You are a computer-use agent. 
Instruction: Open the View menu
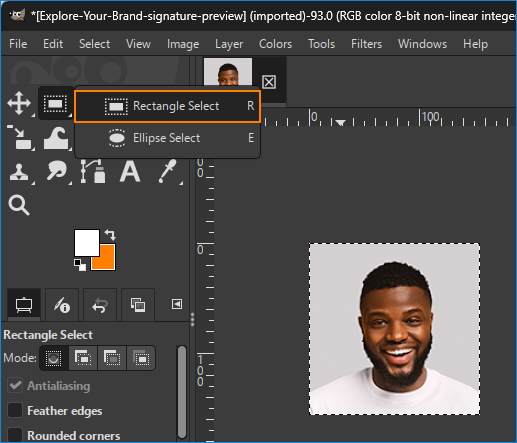coord(138,44)
